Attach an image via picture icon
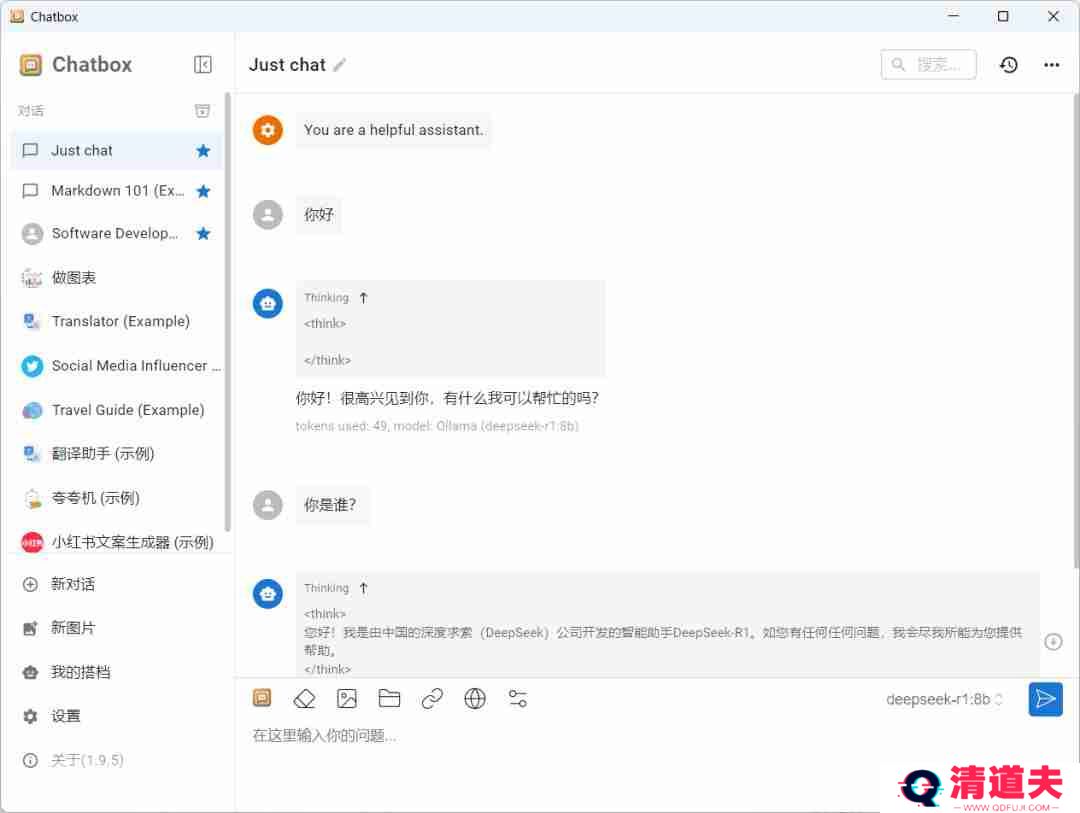Viewport: 1080px width, 813px height. tap(346, 699)
